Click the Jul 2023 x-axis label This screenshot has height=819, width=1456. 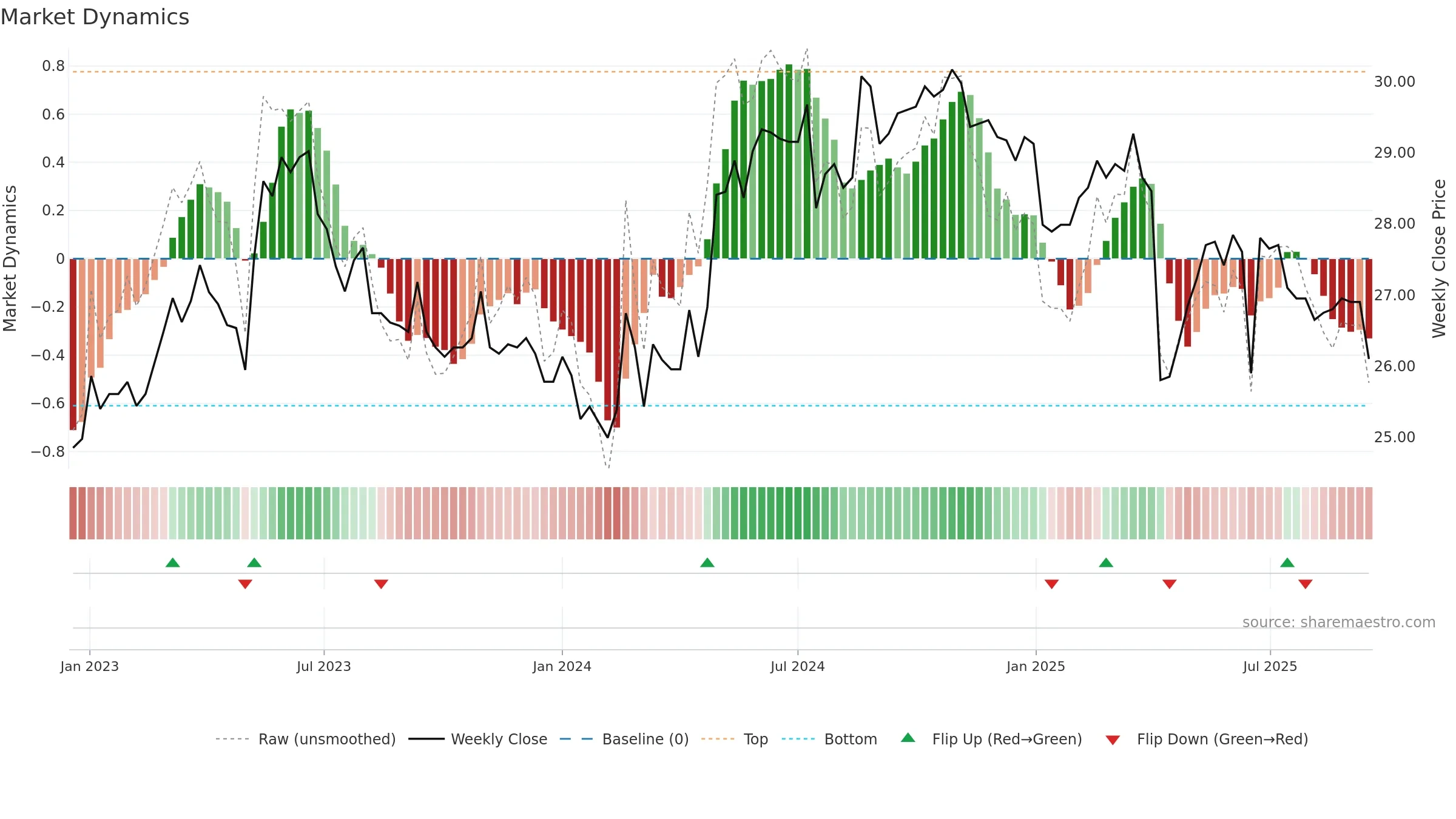pos(324,666)
